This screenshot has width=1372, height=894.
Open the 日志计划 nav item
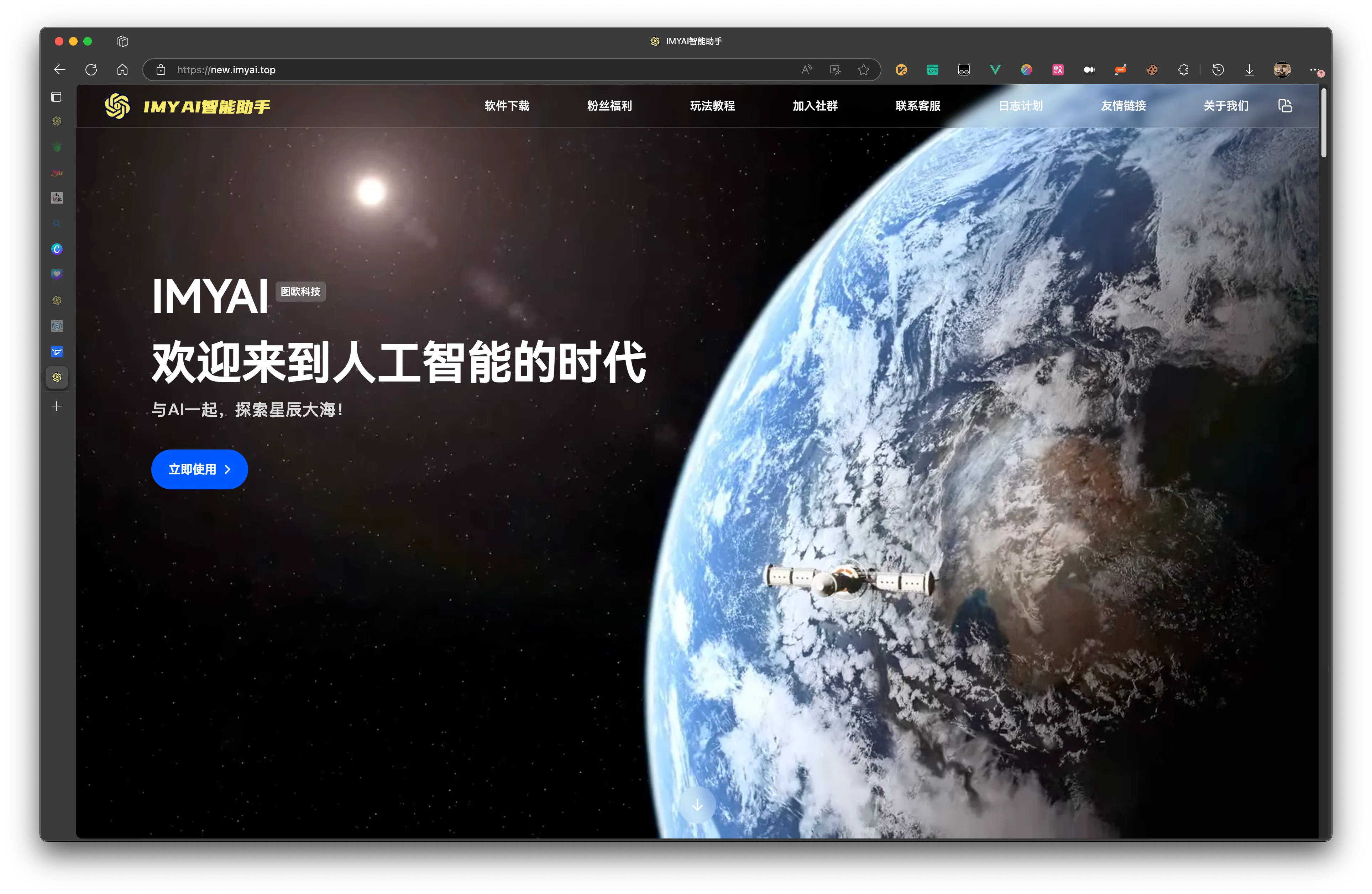pyautogui.click(x=1020, y=106)
